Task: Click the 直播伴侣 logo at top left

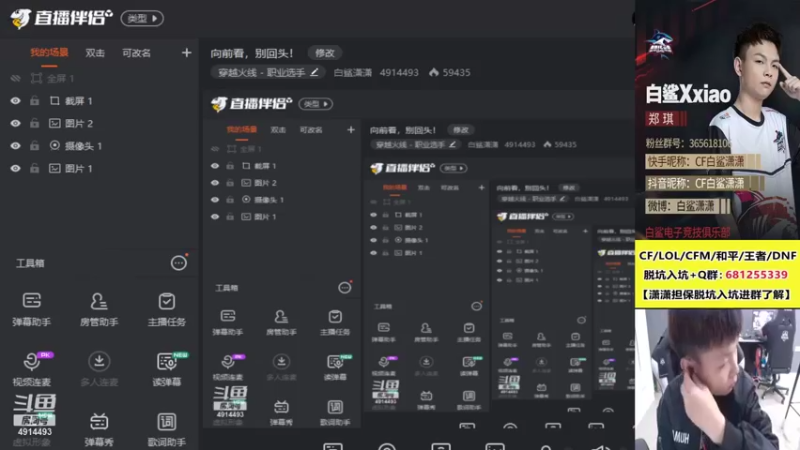Action: click(x=61, y=18)
